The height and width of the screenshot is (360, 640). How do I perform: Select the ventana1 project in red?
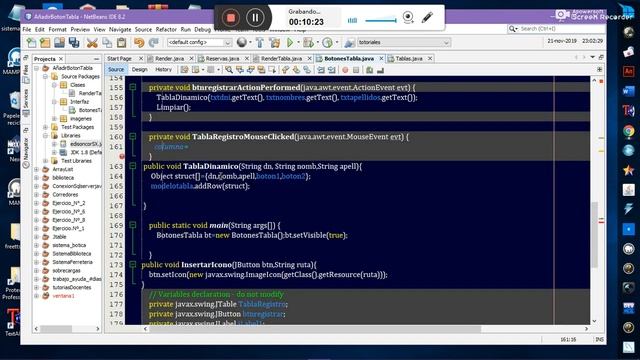63,296
